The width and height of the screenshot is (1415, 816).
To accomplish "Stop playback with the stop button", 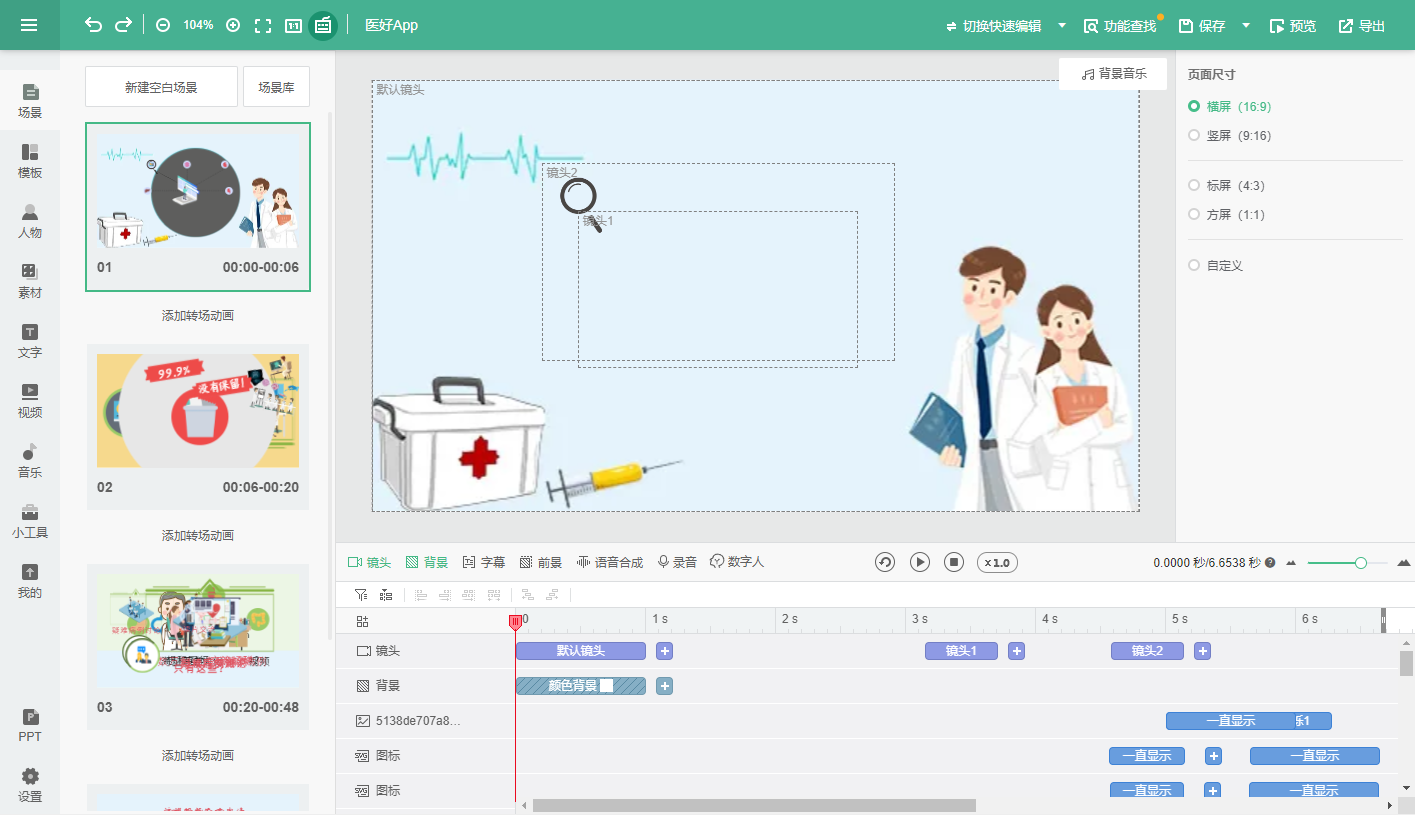I will 954,563.
